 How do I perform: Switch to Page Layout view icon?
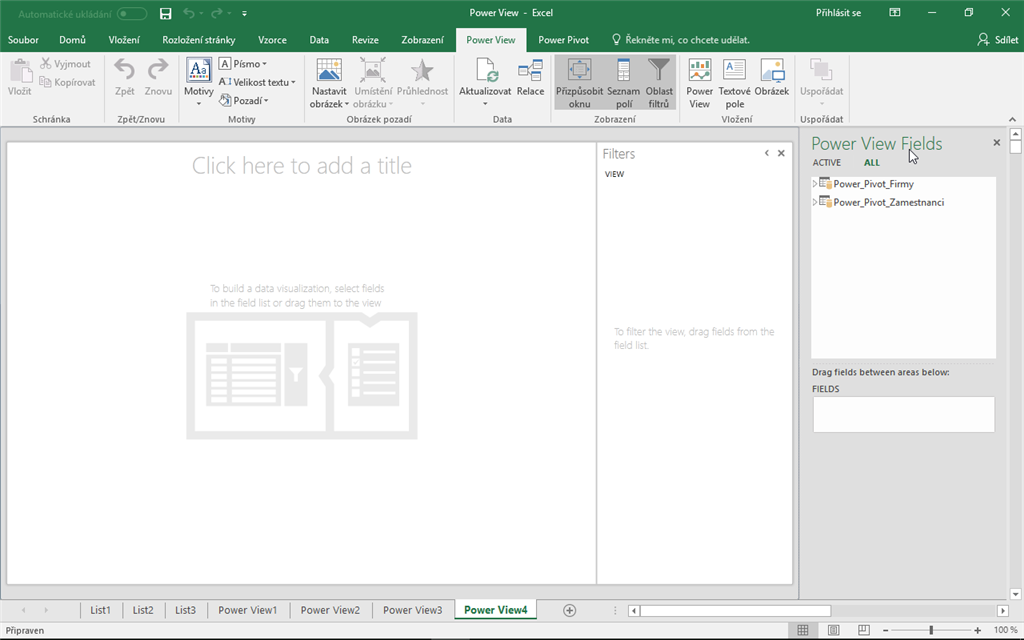point(833,630)
